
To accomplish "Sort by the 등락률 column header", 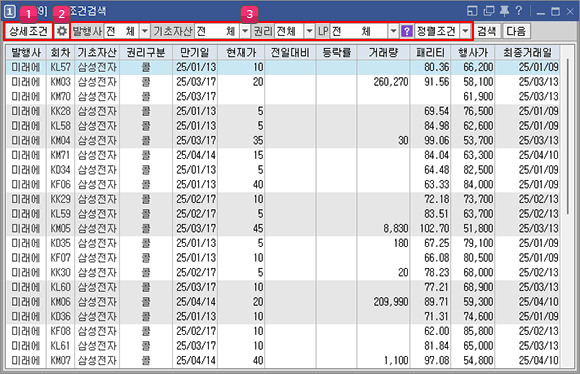I will pyautogui.click(x=336, y=53).
